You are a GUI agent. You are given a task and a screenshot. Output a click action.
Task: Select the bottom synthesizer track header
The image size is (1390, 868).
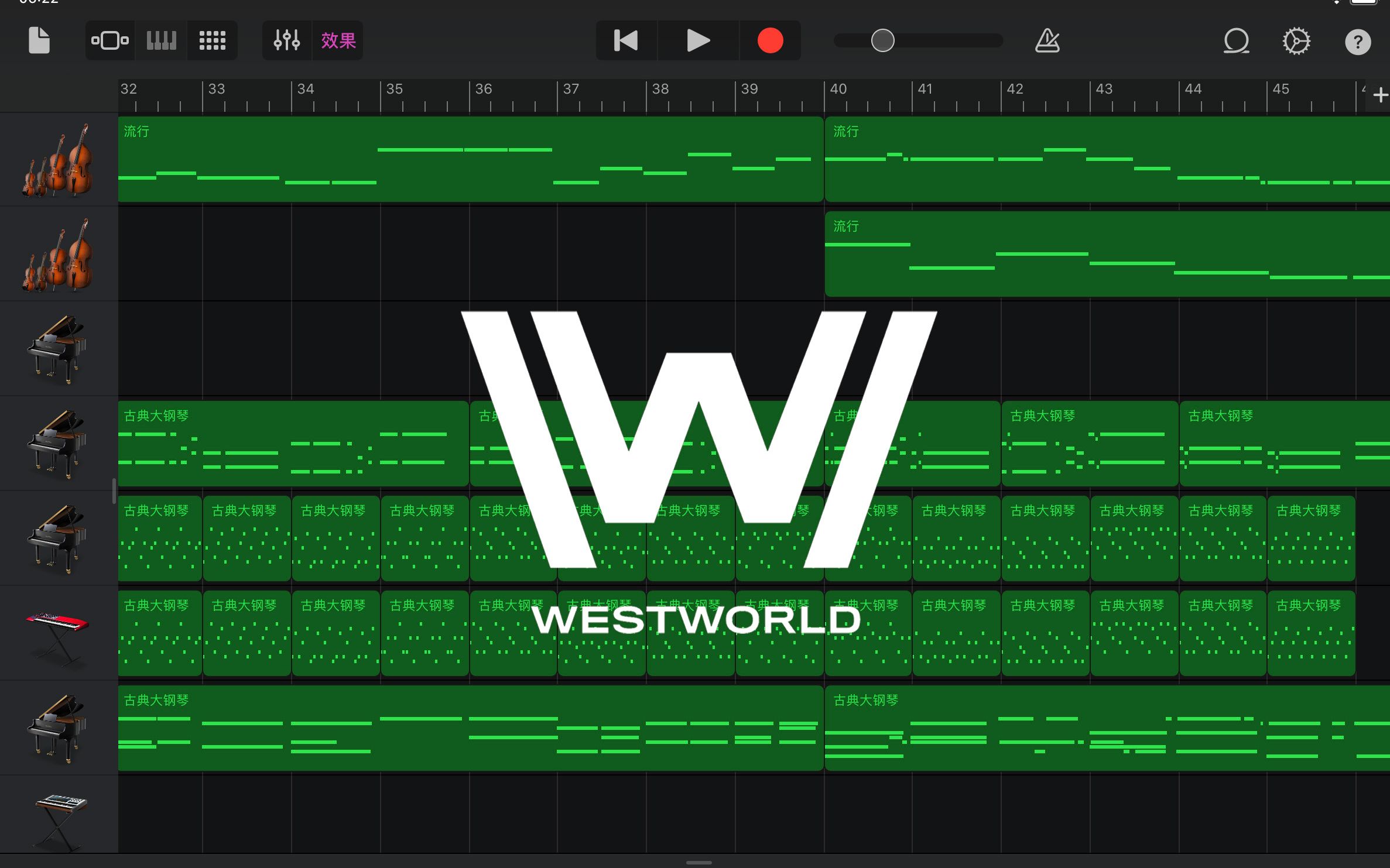point(59,816)
